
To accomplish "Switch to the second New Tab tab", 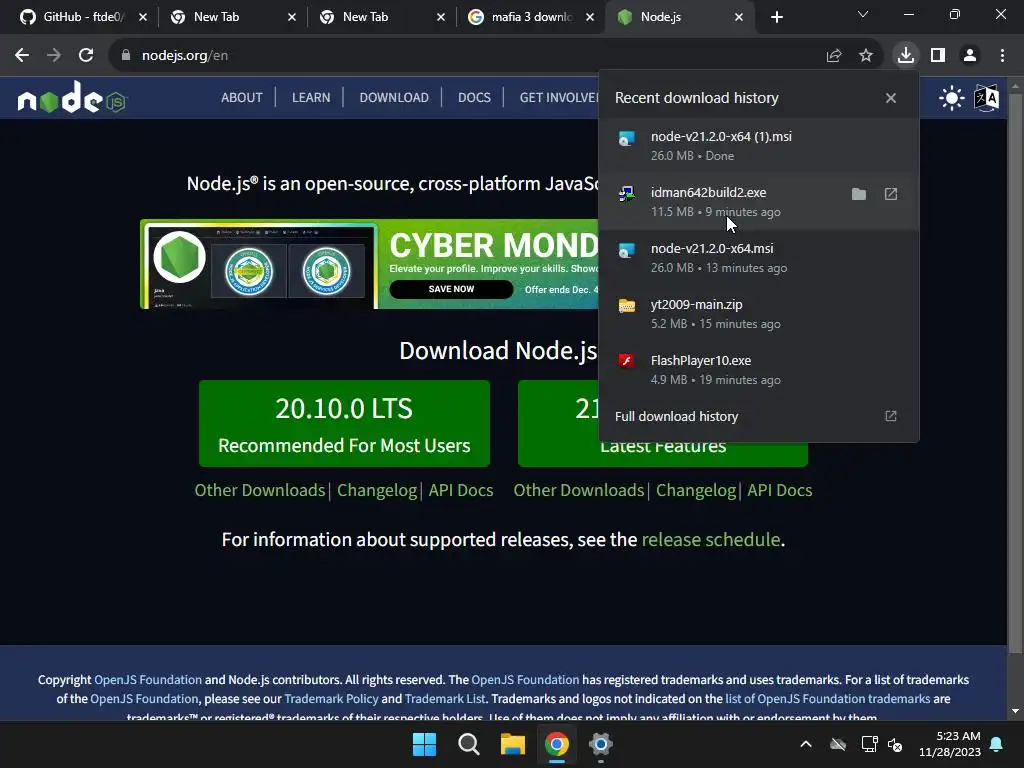I will (381, 17).
